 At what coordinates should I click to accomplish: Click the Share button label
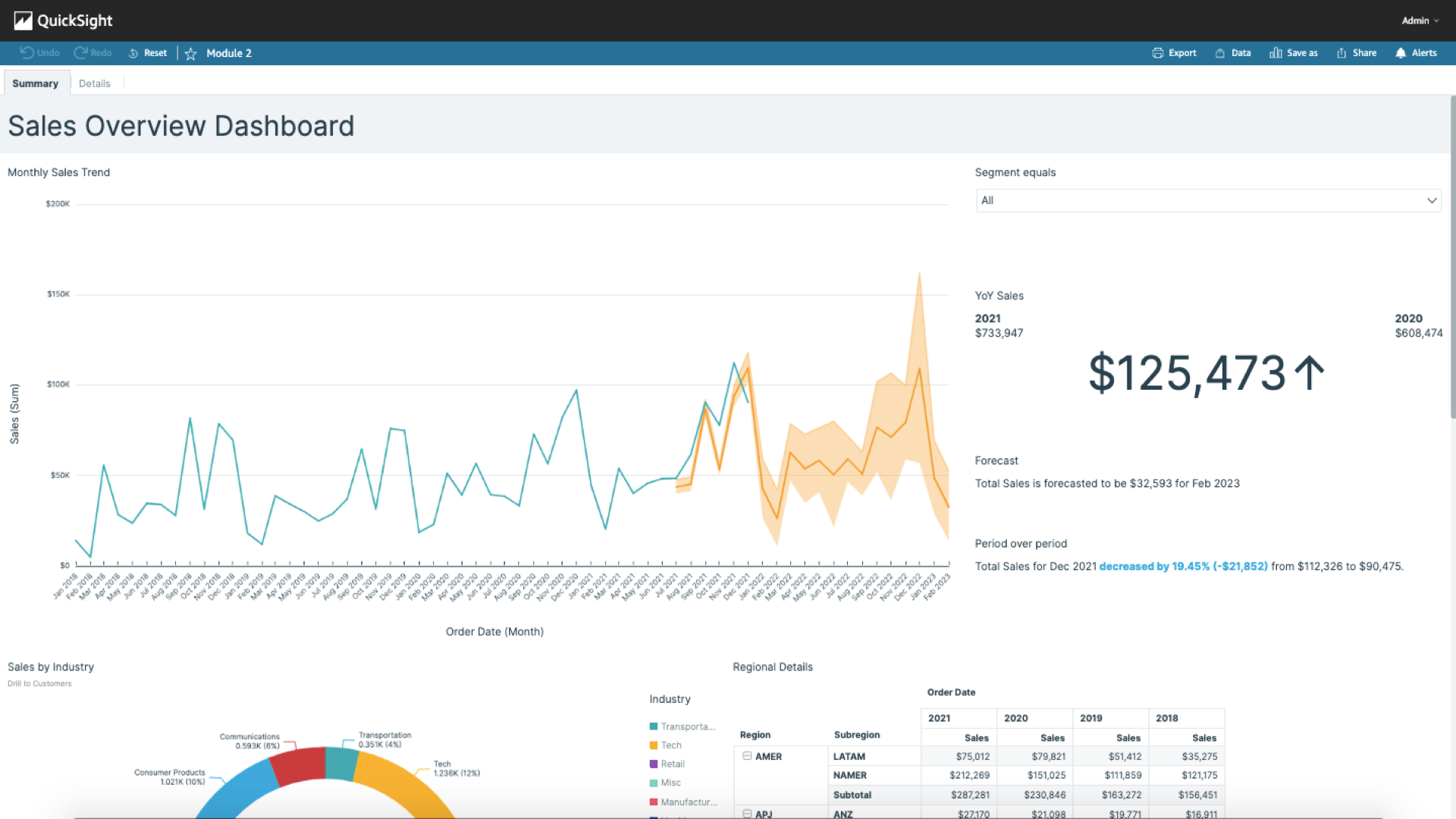(1364, 53)
